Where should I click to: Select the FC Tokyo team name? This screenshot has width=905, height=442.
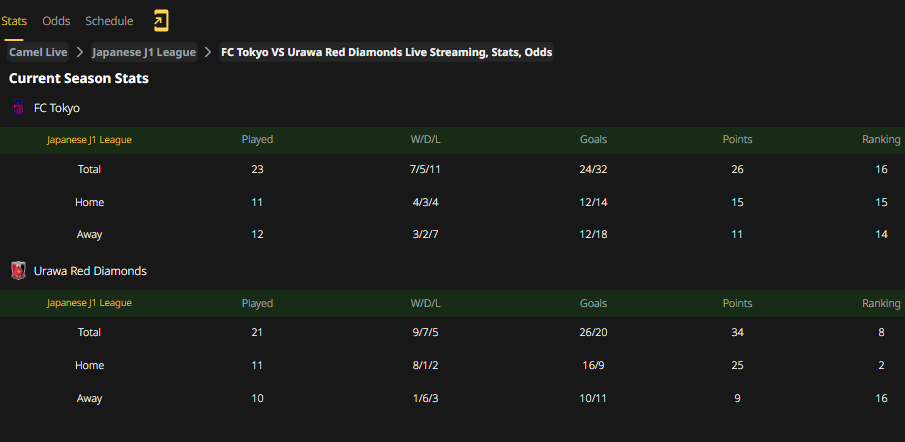(x=57, y=108)
